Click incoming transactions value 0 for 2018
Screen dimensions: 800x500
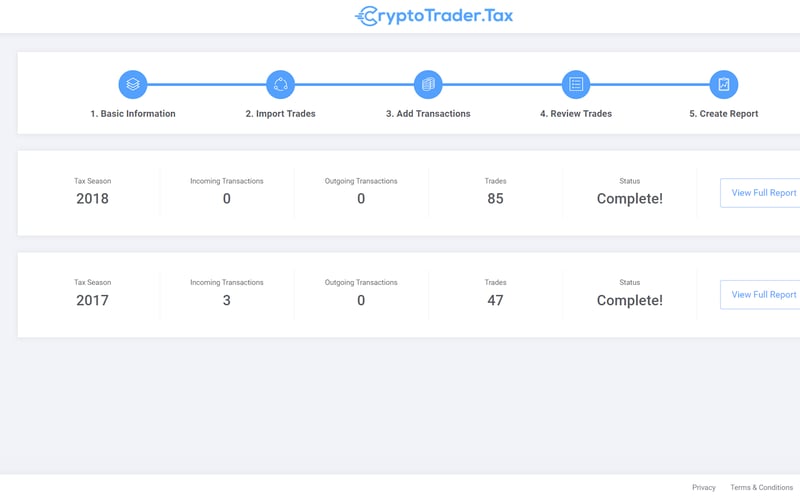click(x=227, y=198)
